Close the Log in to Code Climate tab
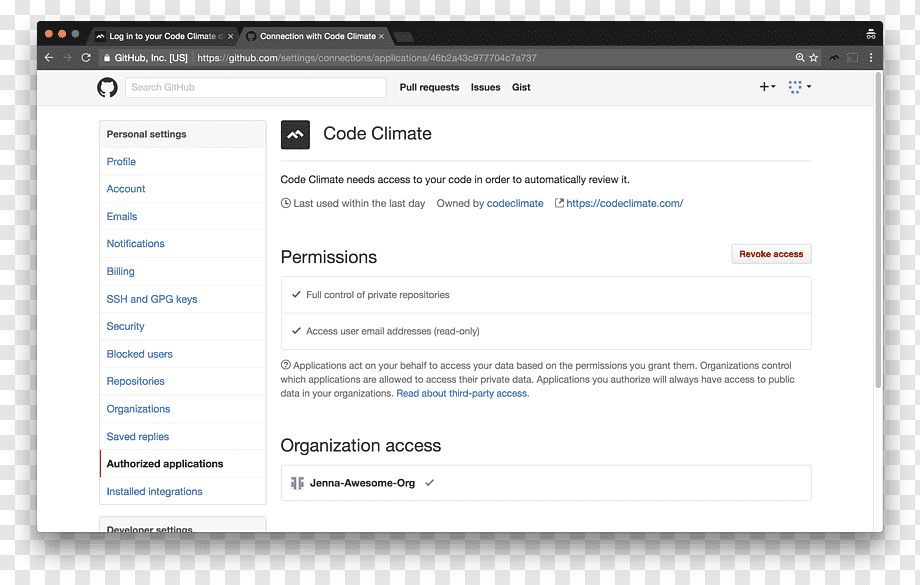 coord(231,36)
